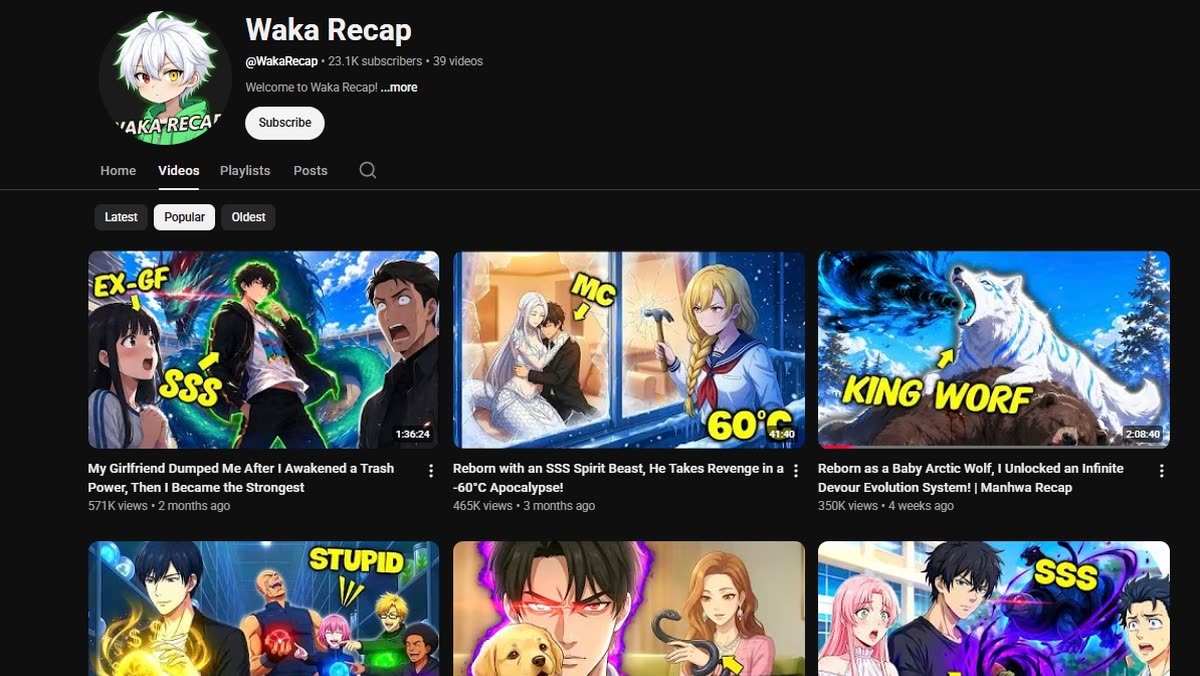Switch to the Playlists tab
This screenshot has width=1200, height=676.
[245, 171]
